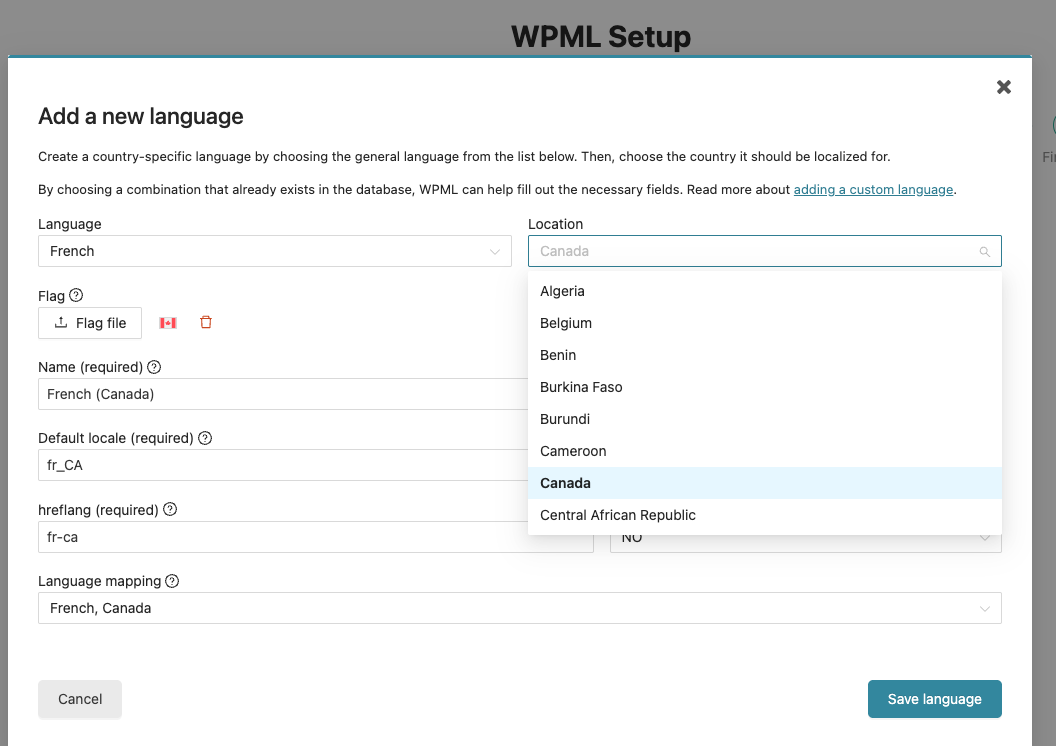This screenshot has height=746, width=1056.
Task: Select Central African Republic option
Action: (x=618, y=515)
